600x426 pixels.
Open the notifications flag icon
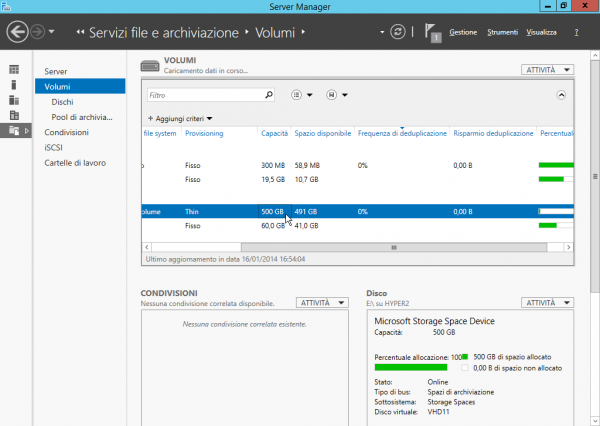[x=433, y=33]
